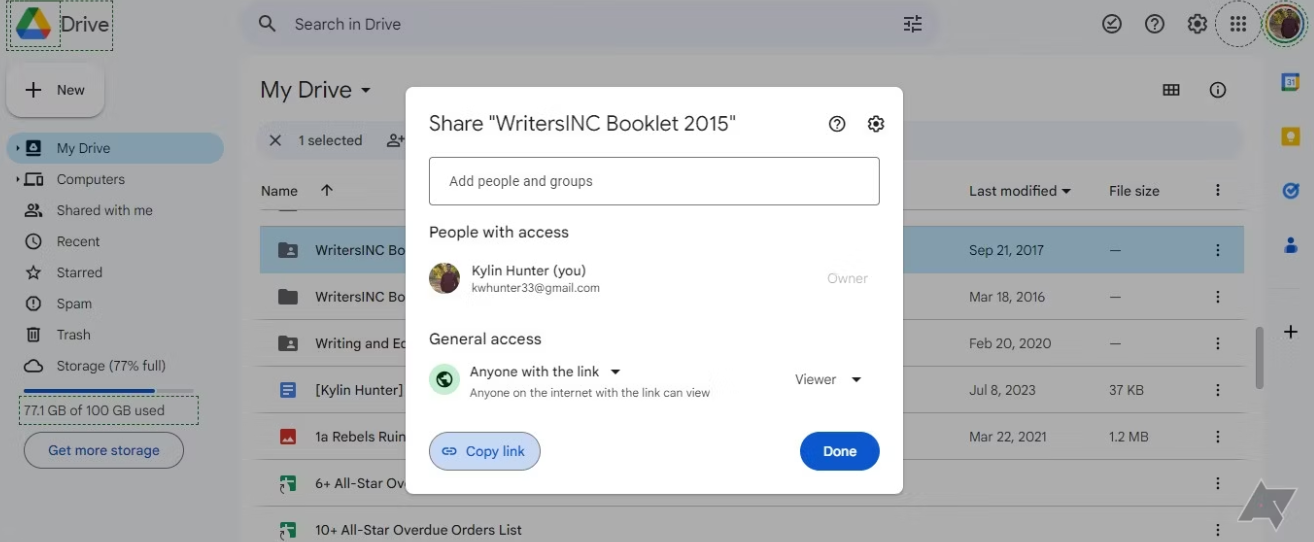The image size is (1314, 542).
Task: Focus the Search in Drive field
Action: pos(590,24)
